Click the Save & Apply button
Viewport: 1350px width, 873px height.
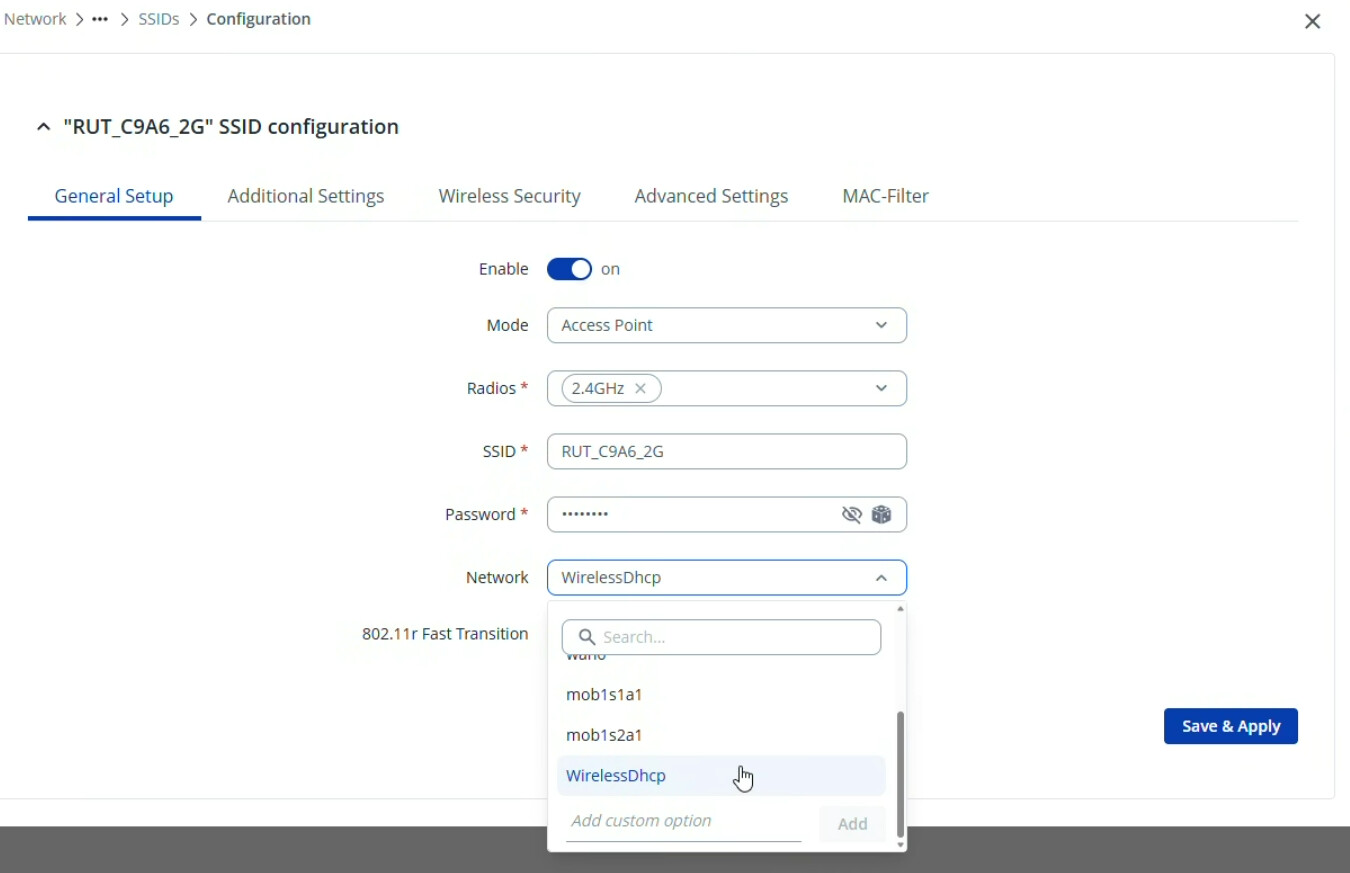click(1230, 726)
